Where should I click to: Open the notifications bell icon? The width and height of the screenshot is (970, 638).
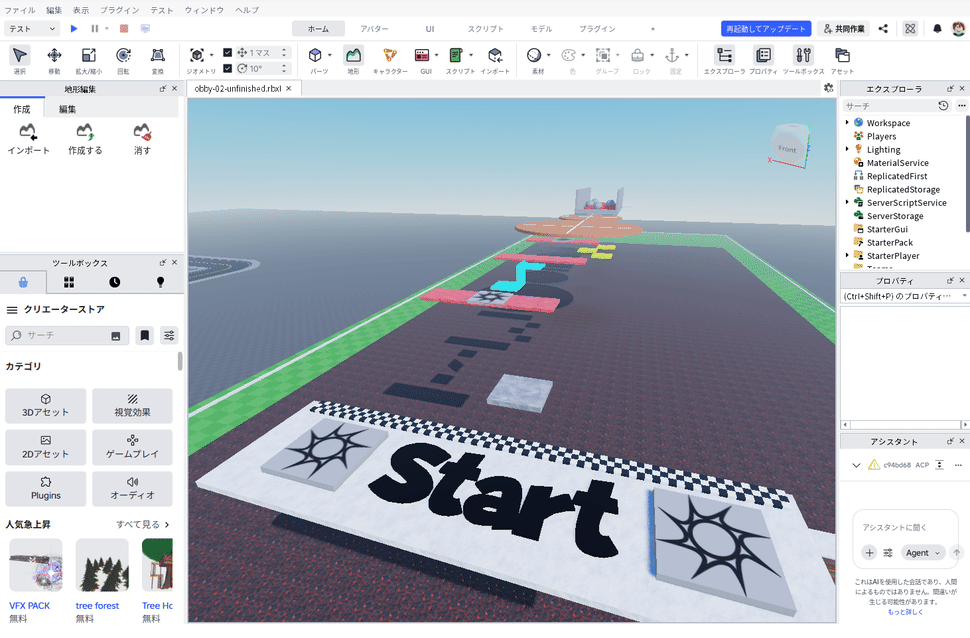coord(937,28)
